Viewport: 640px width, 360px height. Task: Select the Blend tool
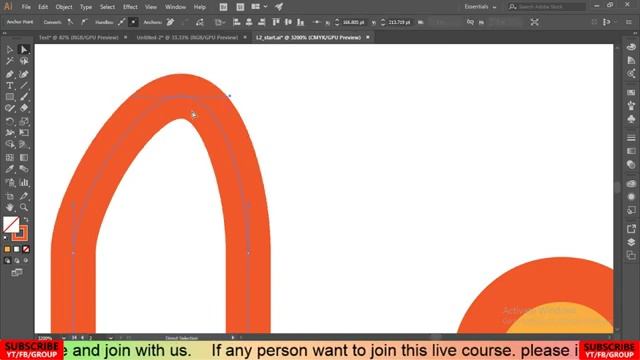tap(24, 169)
